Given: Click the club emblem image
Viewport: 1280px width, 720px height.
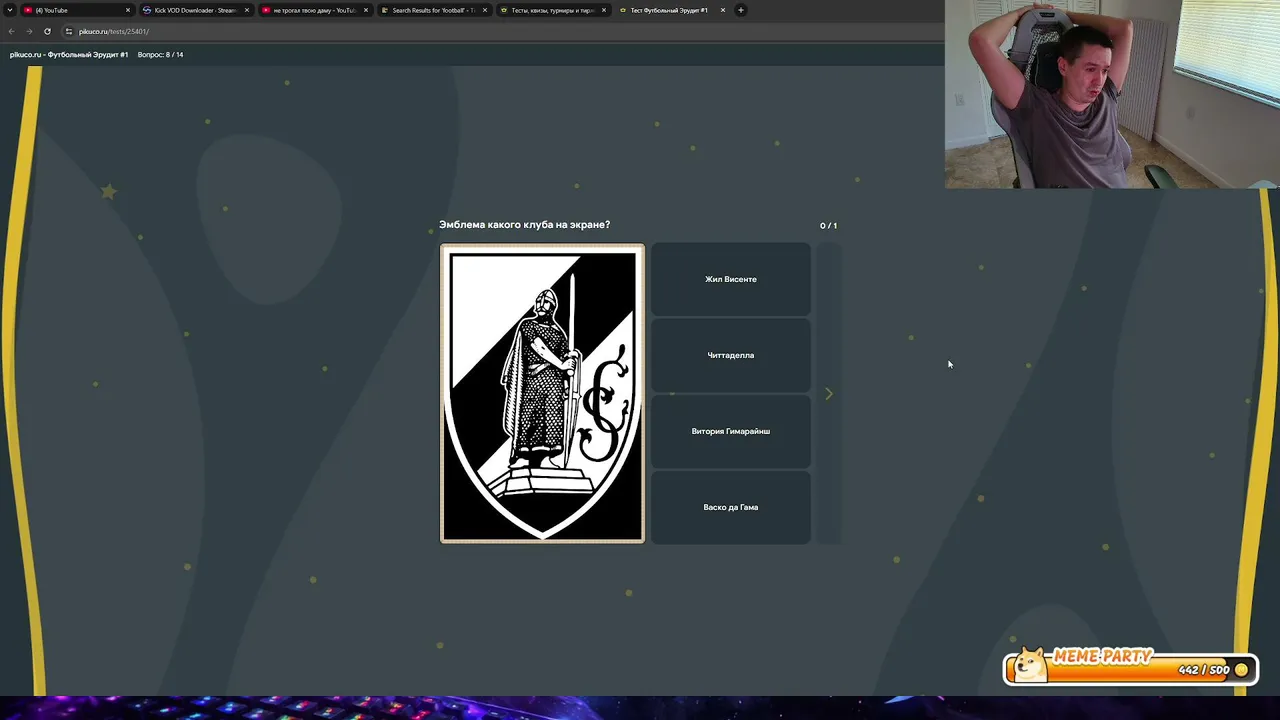Looking at the screenshot, I should [543, 394].
